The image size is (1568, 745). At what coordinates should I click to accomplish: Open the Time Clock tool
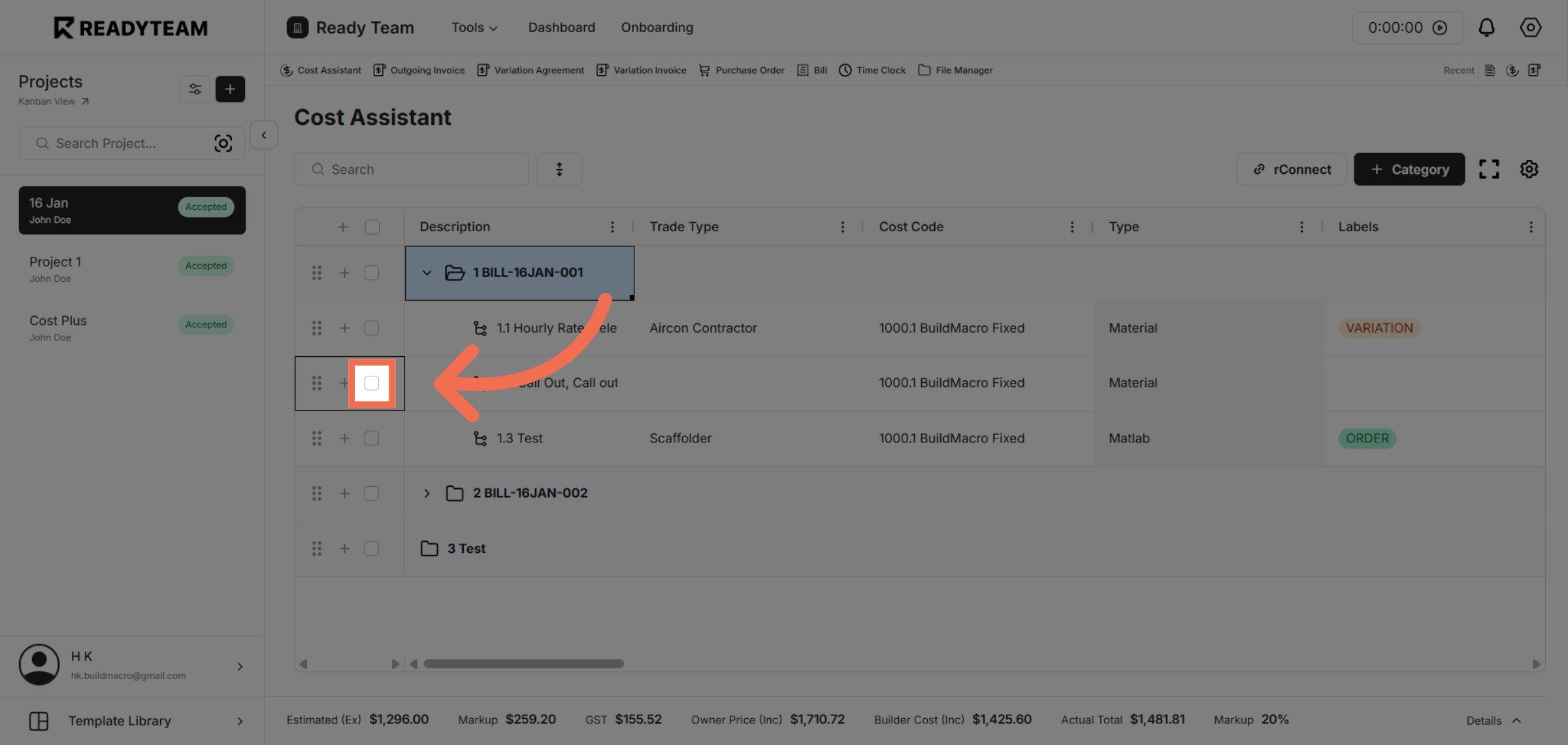[872, 70]
